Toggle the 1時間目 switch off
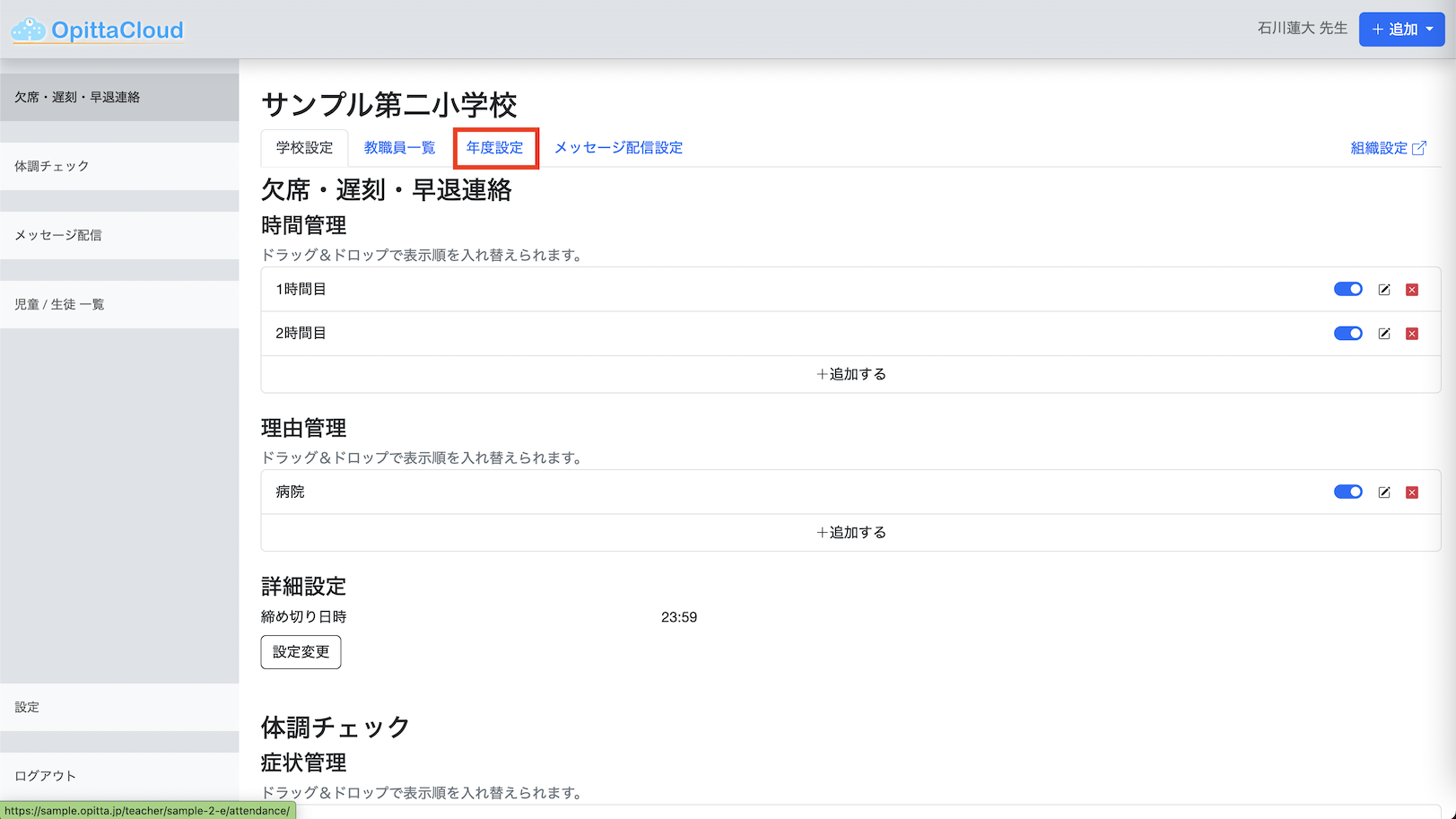 (1348, 289)
